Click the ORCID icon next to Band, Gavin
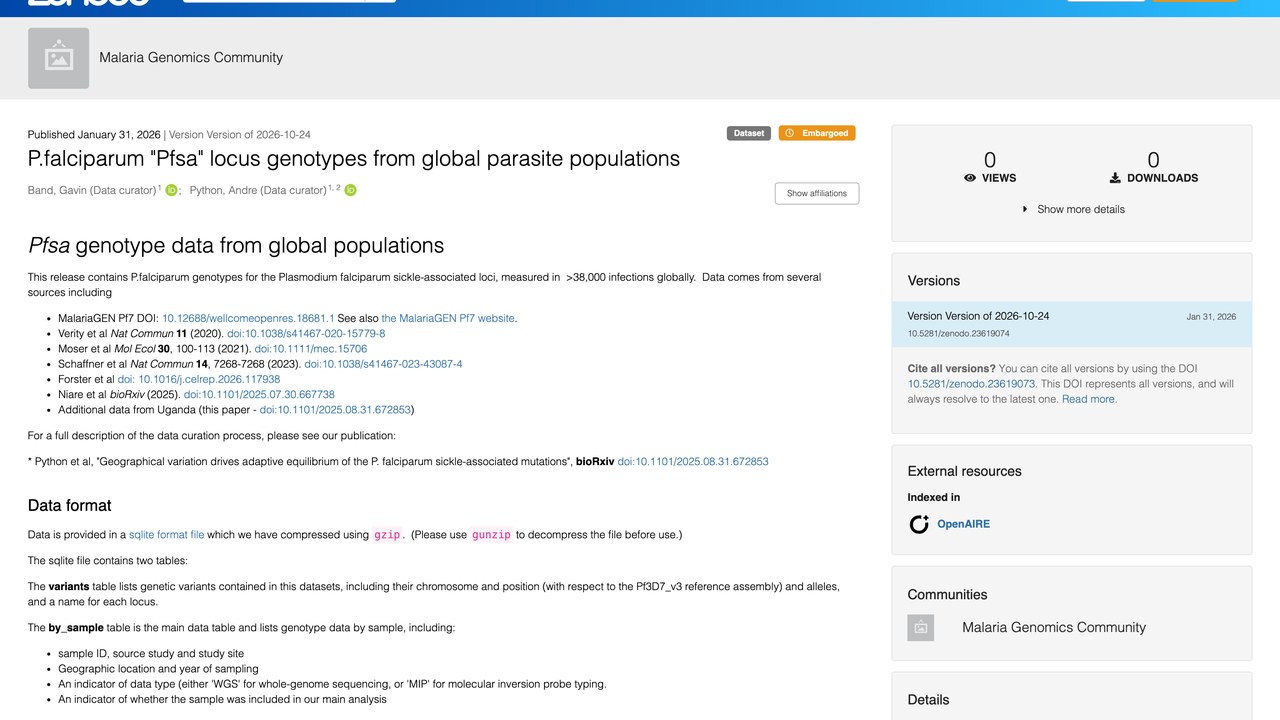This screenshot has height=720, width=1280. tap(171, 190)
